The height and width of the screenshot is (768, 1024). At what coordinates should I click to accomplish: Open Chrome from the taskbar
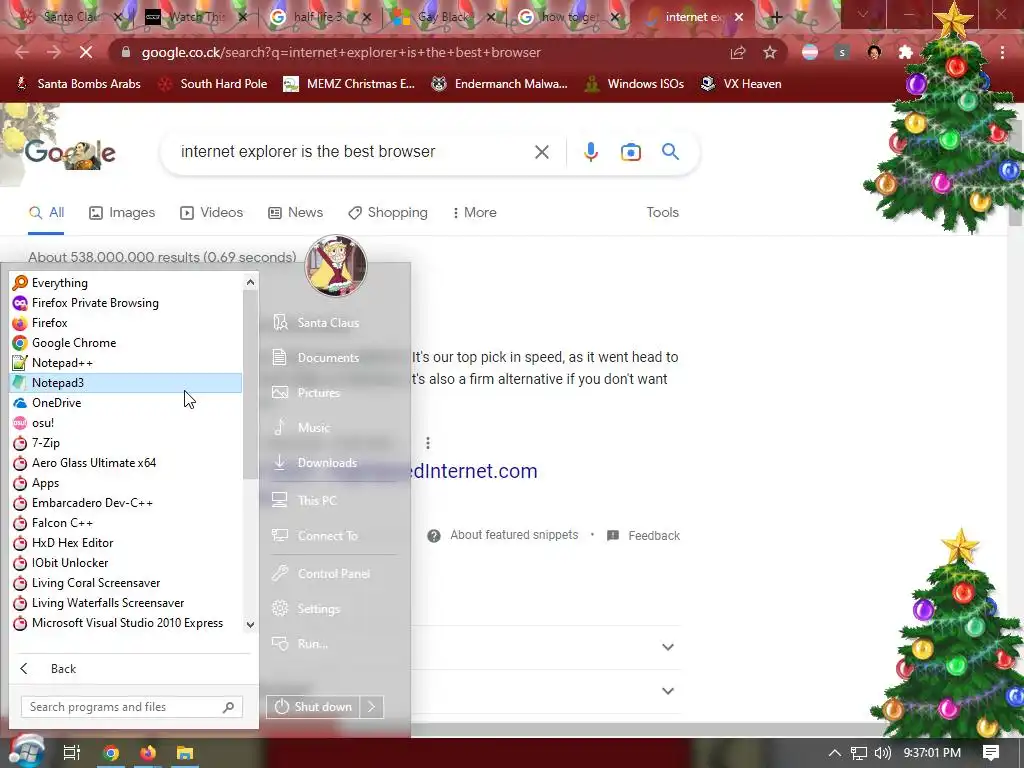click(111, 753)
